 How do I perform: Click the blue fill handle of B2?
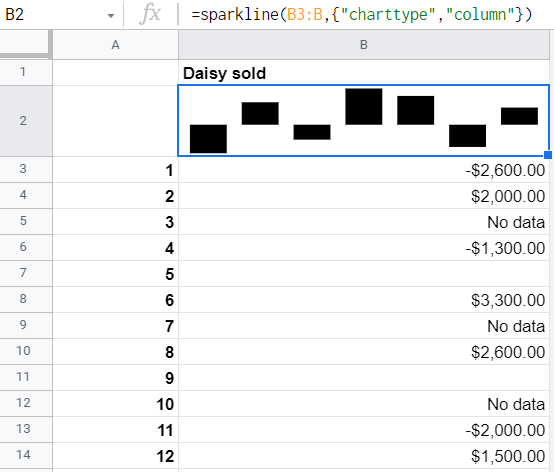click(x=548, y=155)
